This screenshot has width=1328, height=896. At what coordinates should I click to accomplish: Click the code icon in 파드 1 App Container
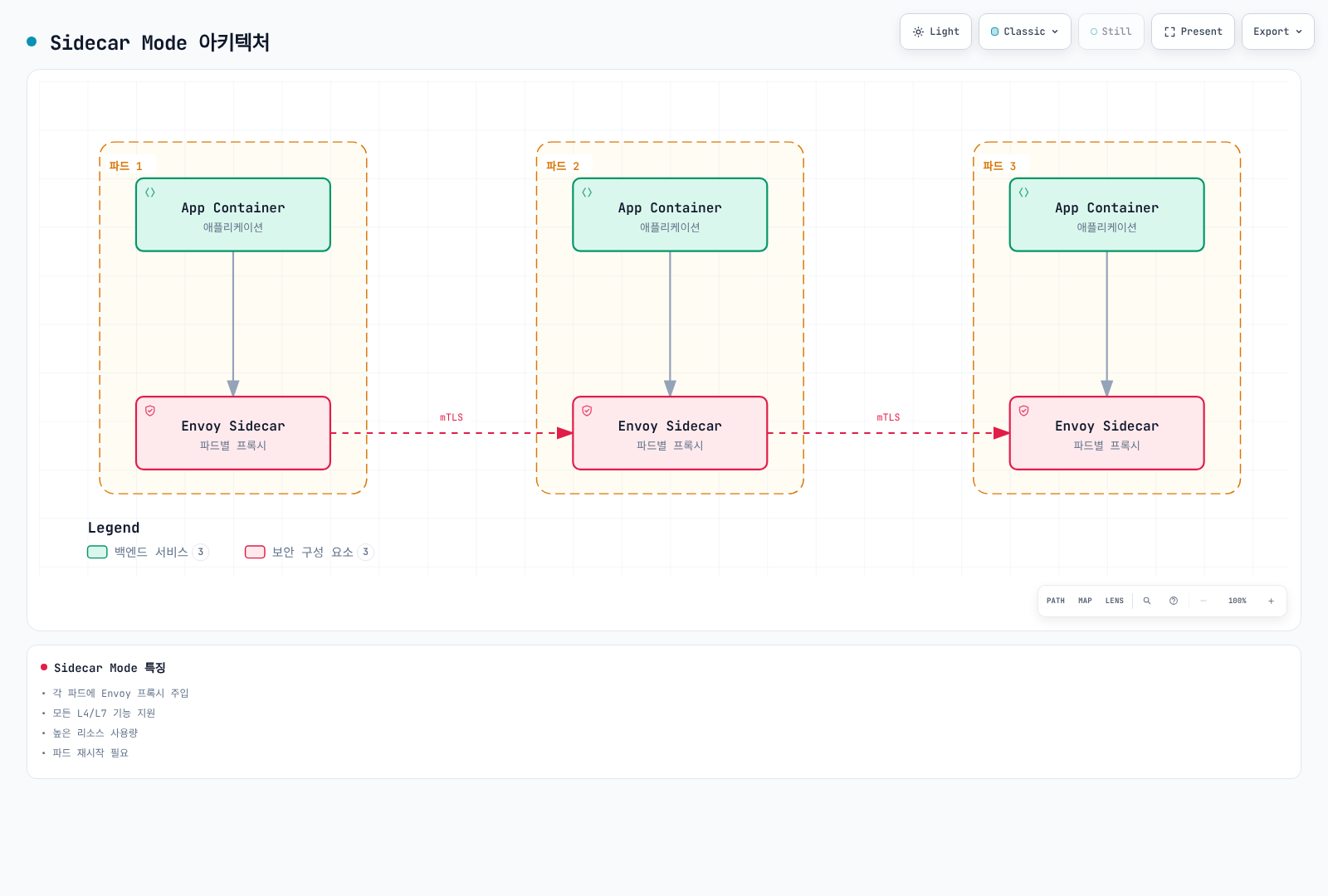pyautogui.click(x=150, y=192)
